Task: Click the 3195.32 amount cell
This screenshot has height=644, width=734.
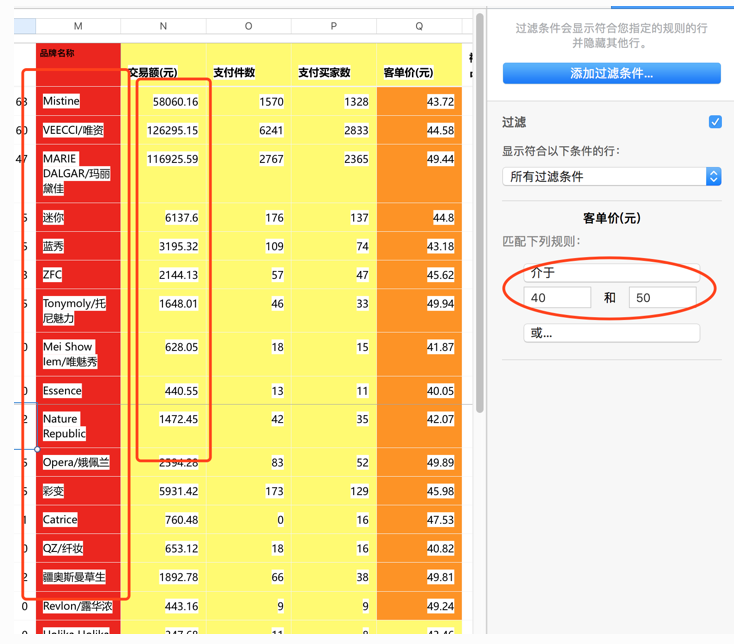Action: coord(163,246)
